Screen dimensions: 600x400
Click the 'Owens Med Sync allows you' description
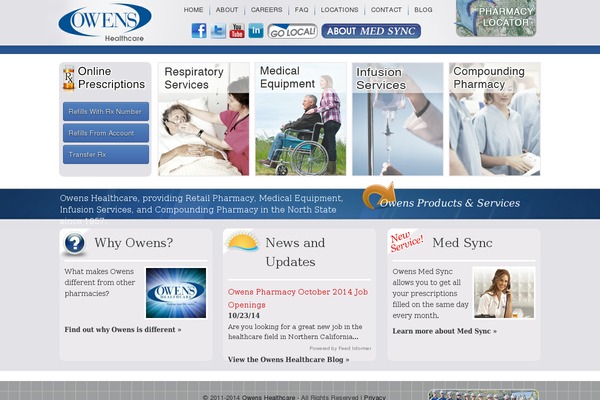pos(430,294)
